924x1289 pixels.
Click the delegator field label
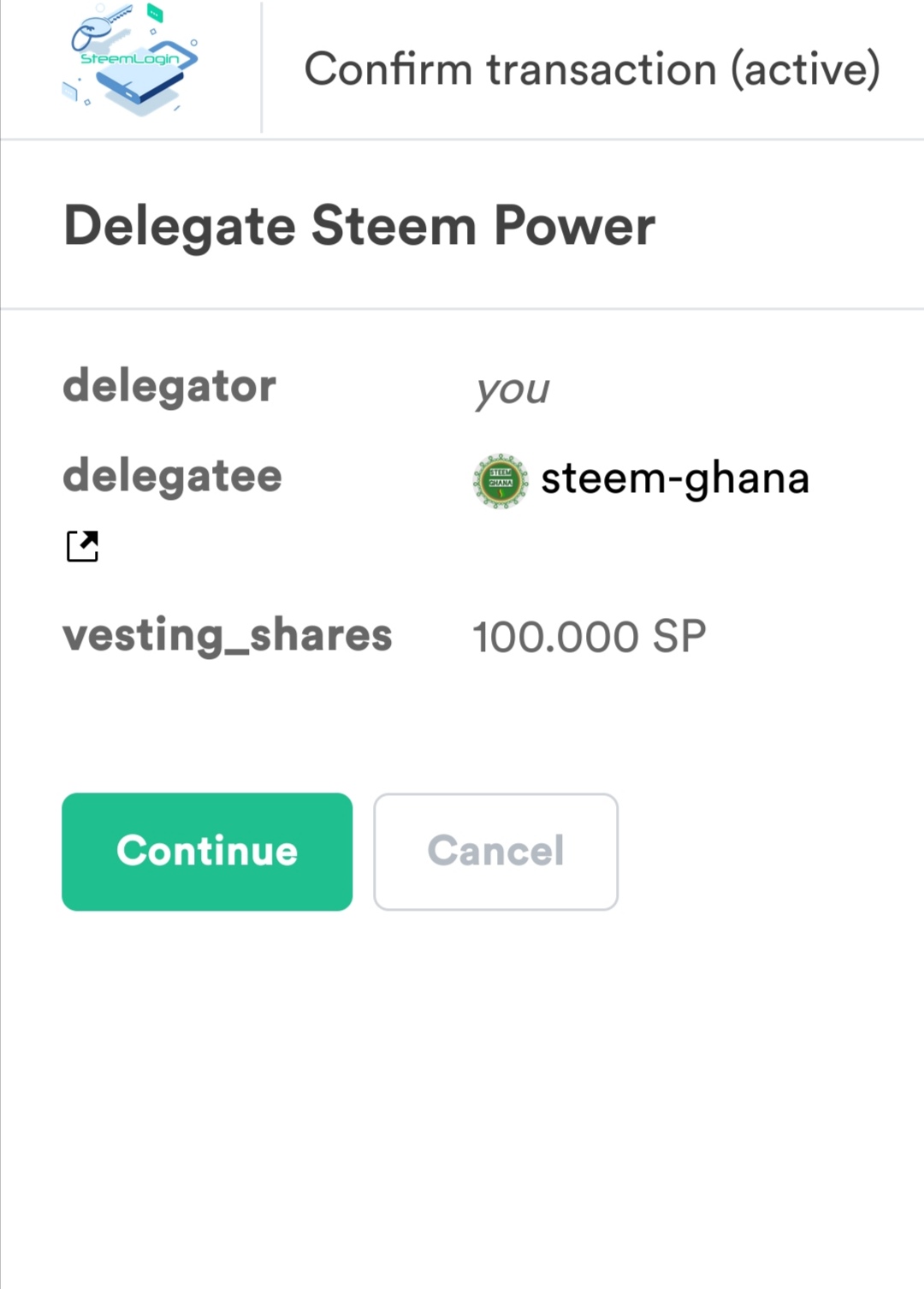click(169, 387)
